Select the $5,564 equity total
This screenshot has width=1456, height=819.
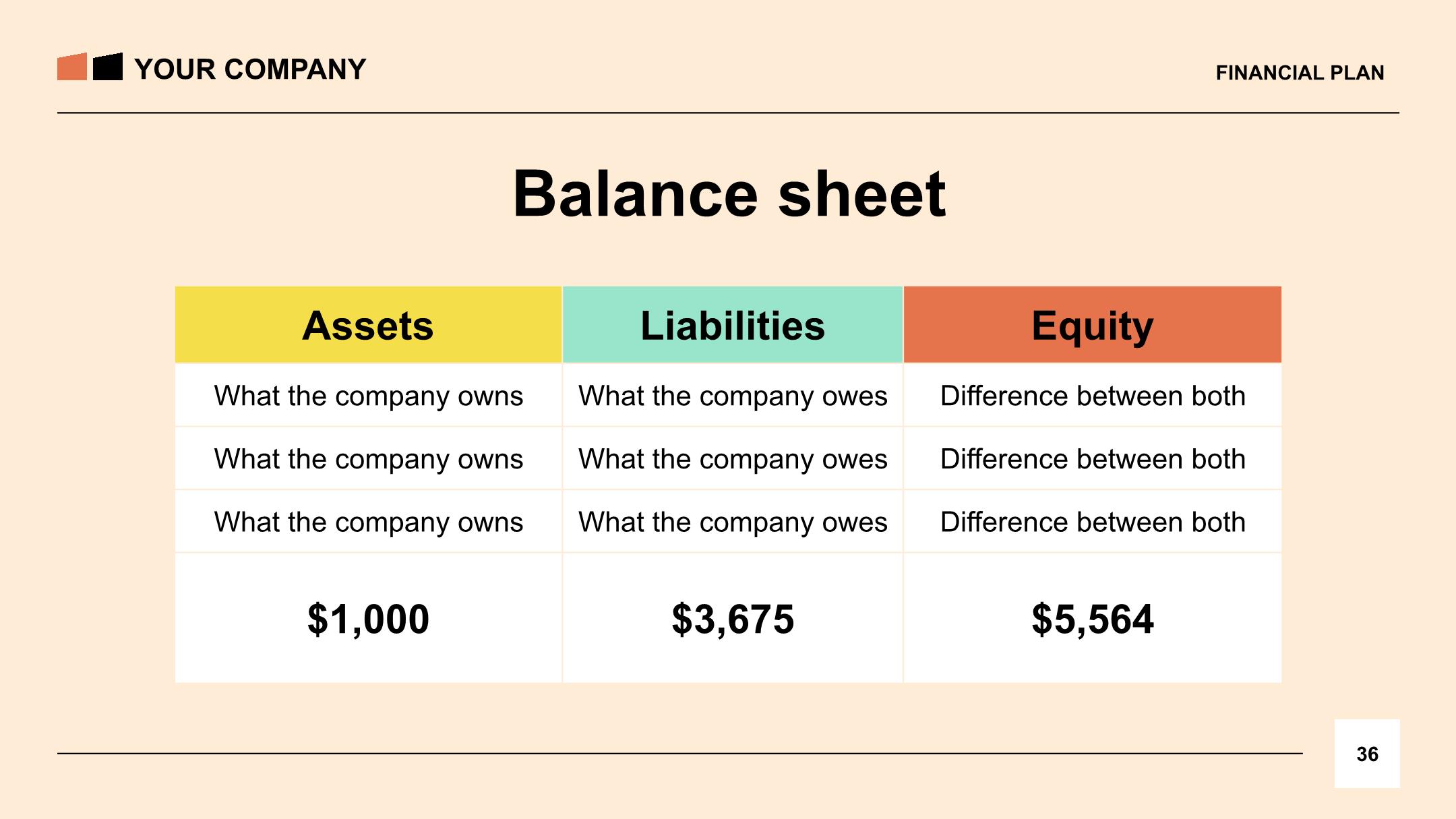(1093, 619)
